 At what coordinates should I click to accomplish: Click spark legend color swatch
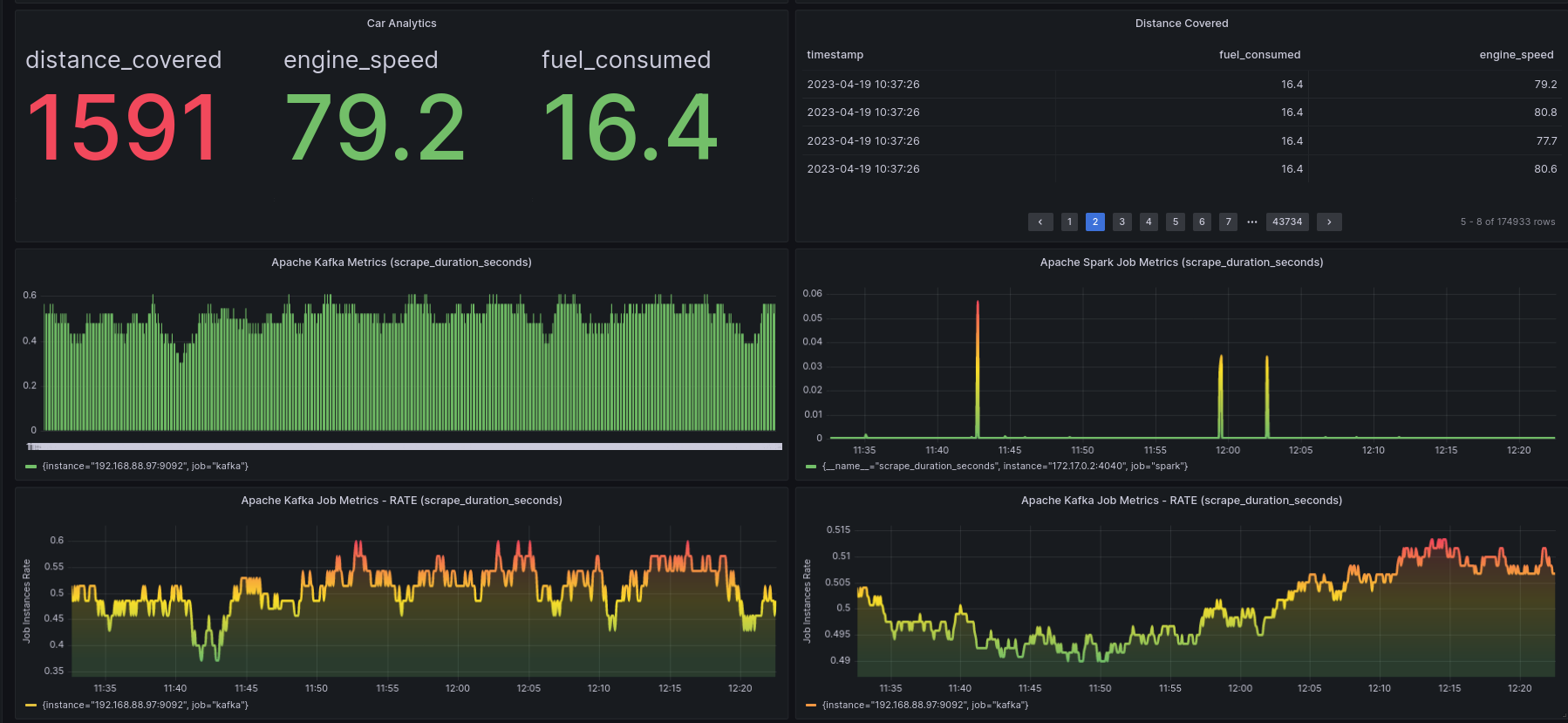[811, 467]
